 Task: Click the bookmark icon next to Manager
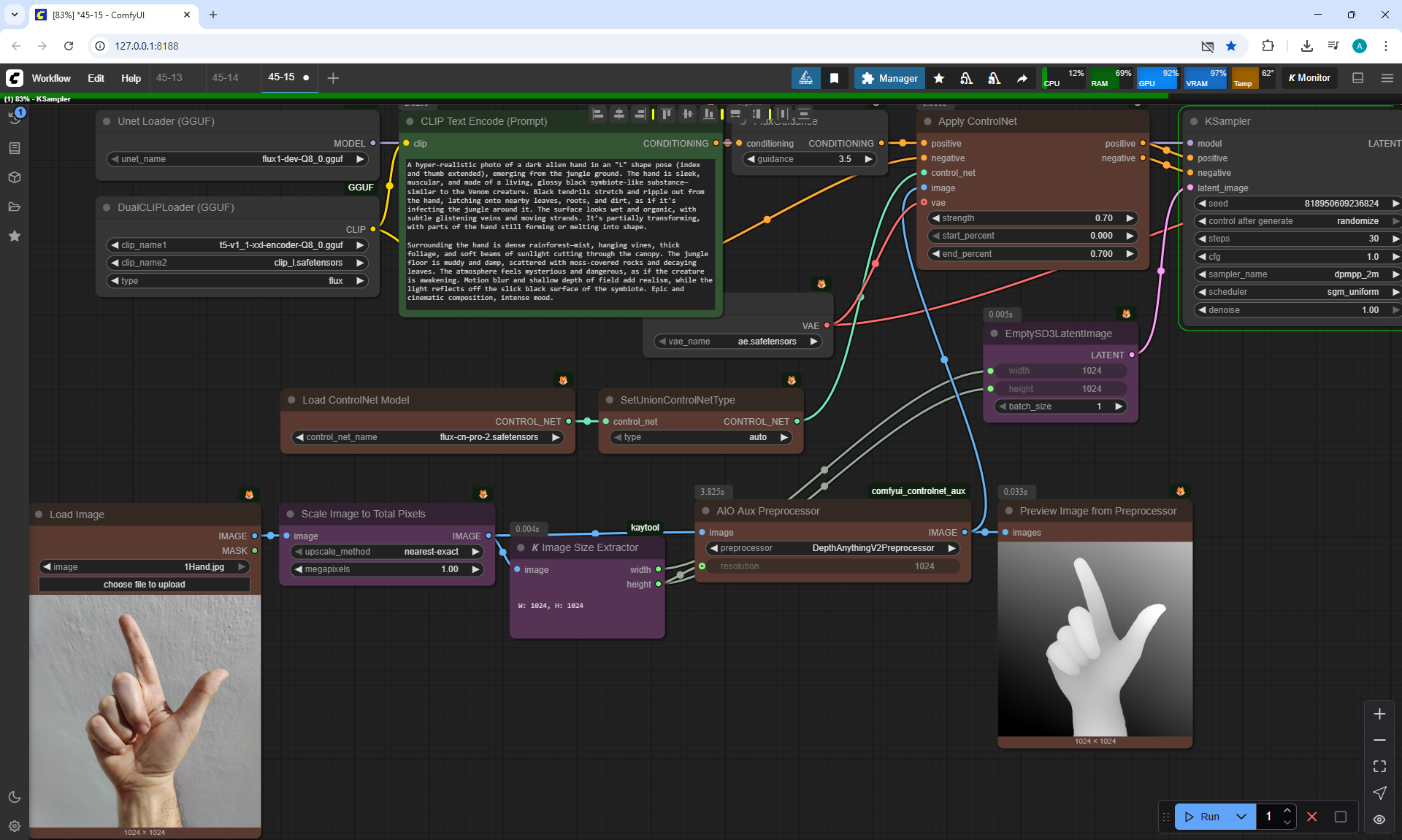coord(834,78)
